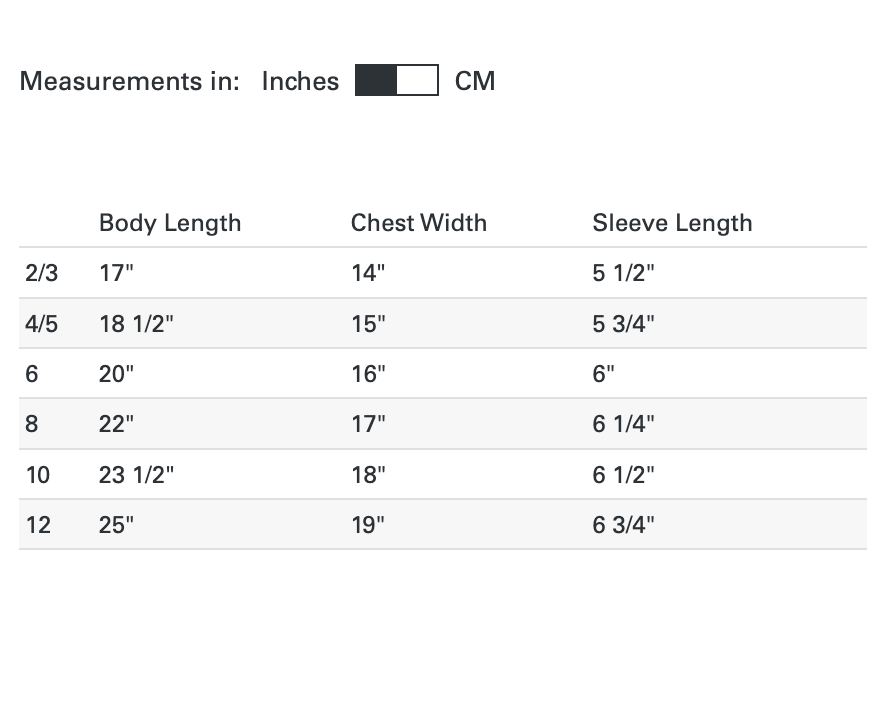Click the 19" chest width cell
The height and width of the screenshot is (728, 896).
368,525
